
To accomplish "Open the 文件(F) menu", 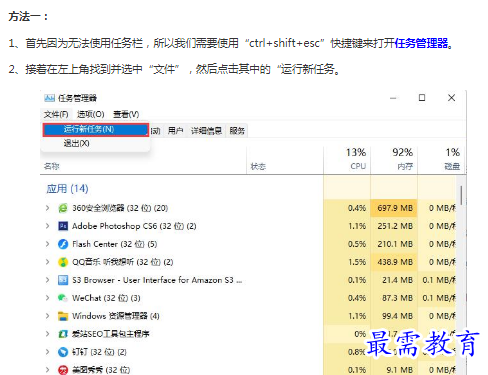I will pyautogui.click(x=56, y=114).
